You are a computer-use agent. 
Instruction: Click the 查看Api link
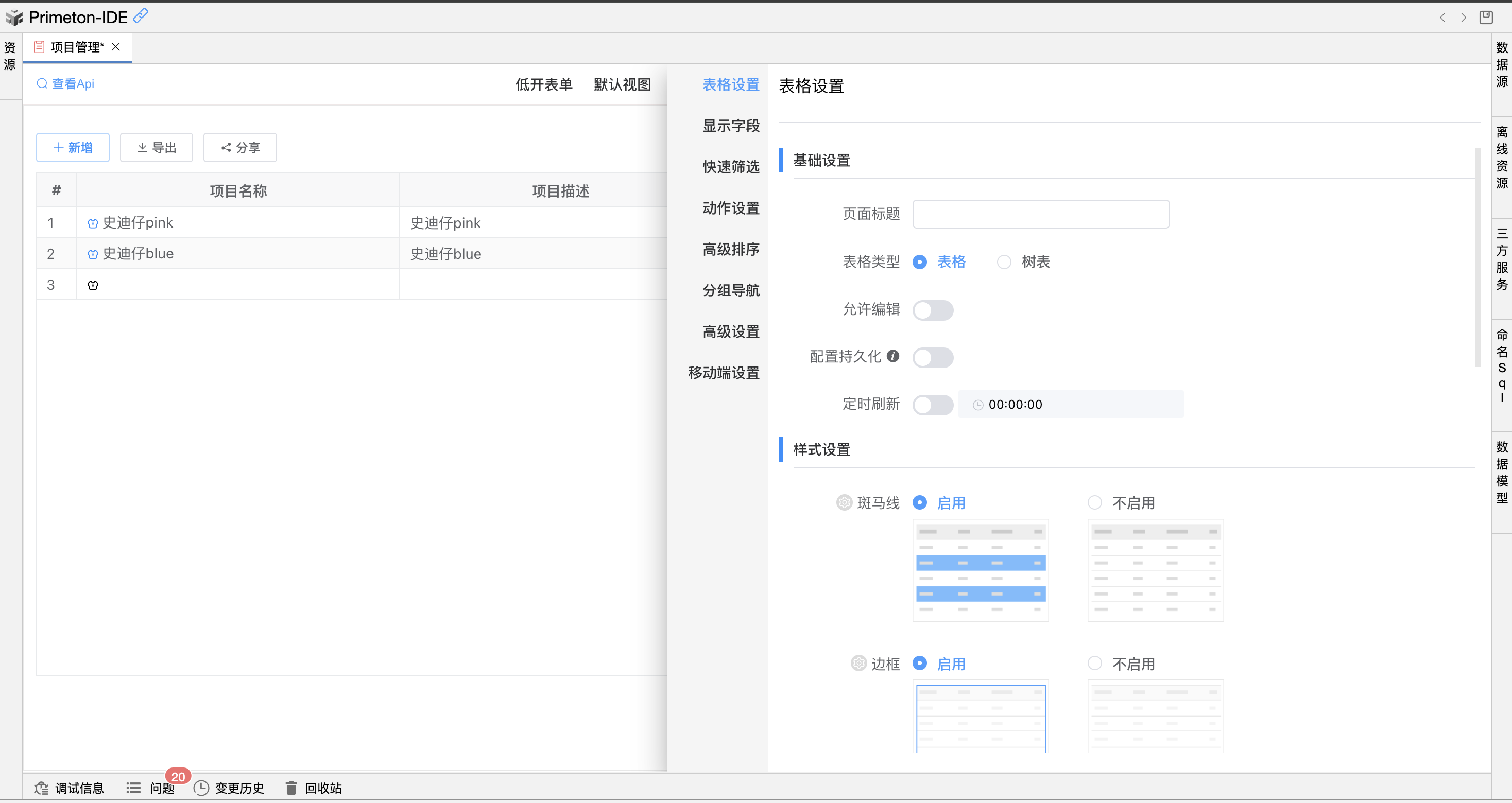pyautogui.click(x=66, y=84)
